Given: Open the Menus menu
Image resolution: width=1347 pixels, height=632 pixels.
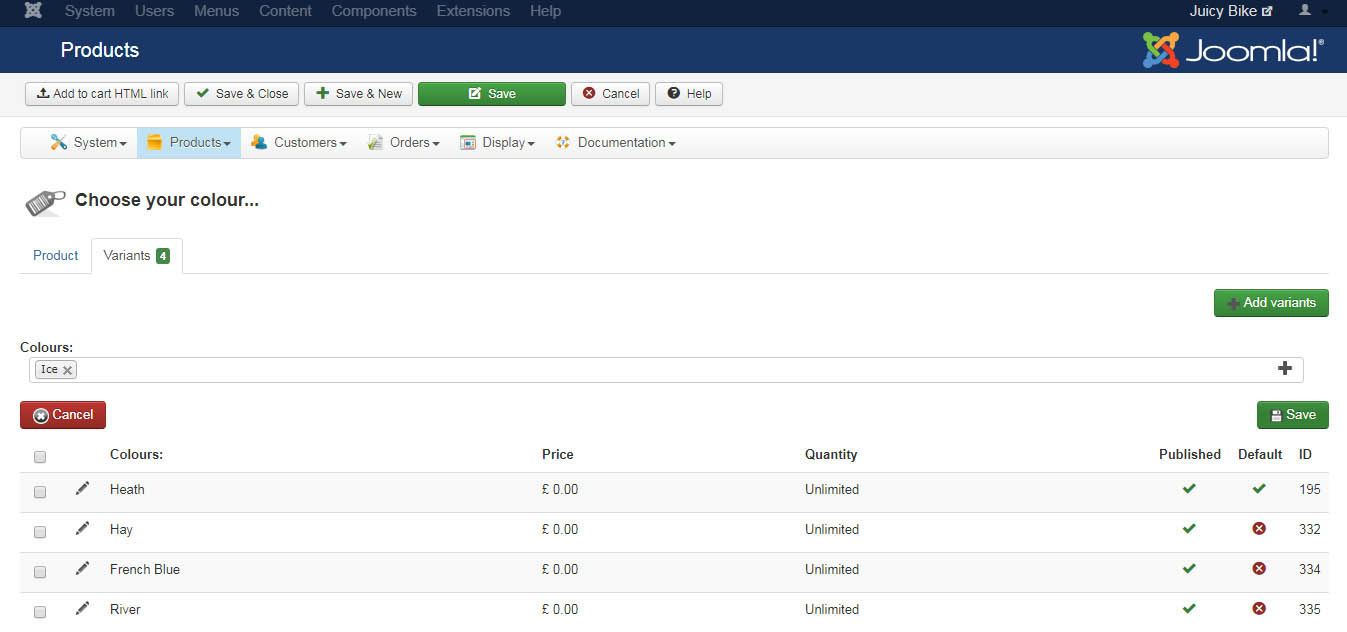Looking at the screenshot, I should [x=217, y=11].
